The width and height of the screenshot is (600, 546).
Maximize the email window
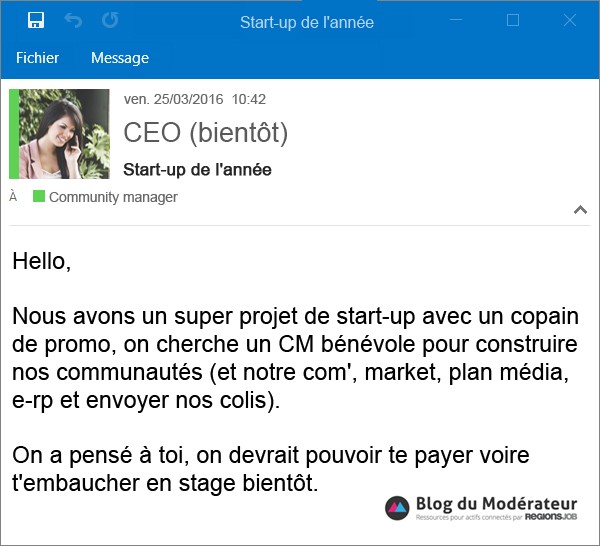click(513, 20)
